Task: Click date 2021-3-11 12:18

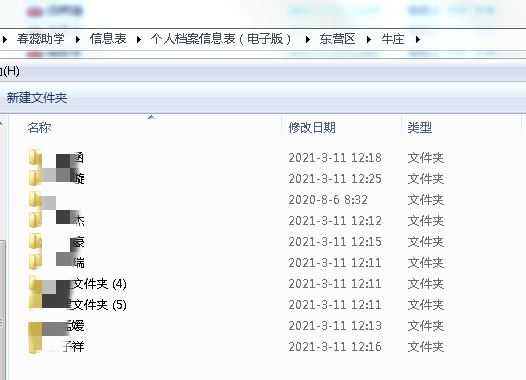Action: (x=335, y=158)
